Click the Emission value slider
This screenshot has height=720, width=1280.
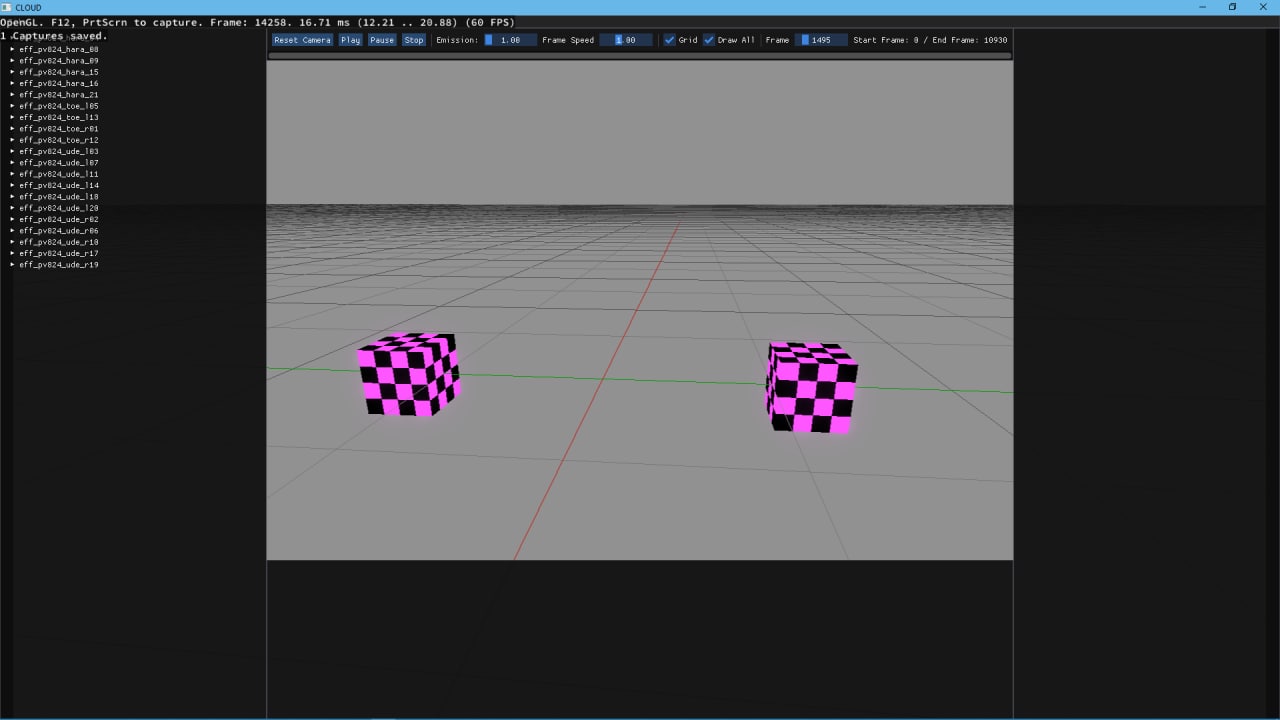click(510, 40)
